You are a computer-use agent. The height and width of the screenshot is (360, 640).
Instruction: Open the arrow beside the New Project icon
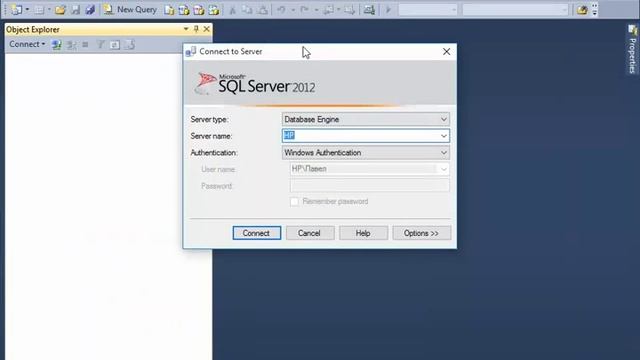coord(27,9)
